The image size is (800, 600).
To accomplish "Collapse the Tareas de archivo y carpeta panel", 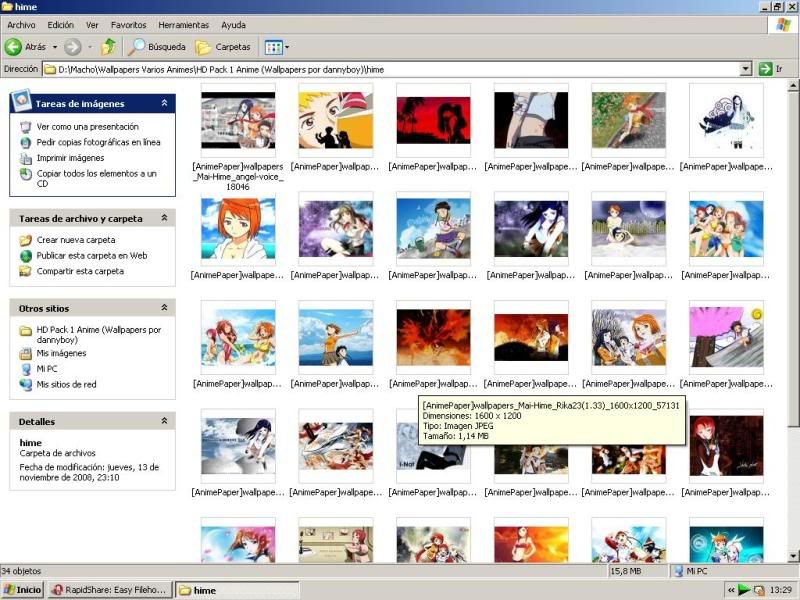I will (164, 218).
